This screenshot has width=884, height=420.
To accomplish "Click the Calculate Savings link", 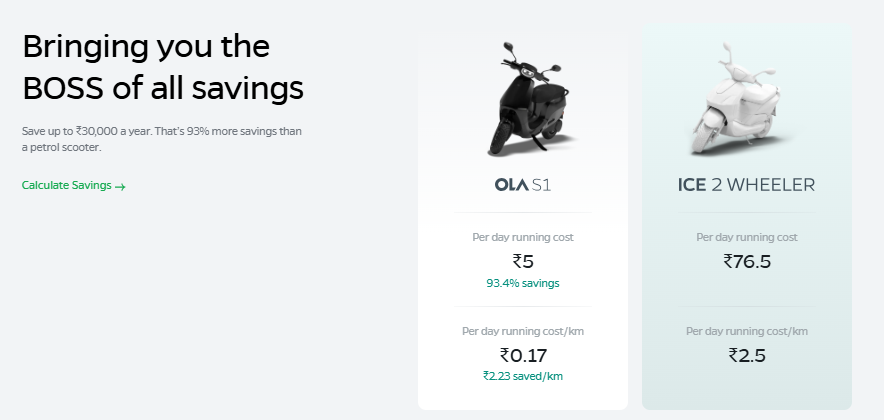I will [66, 185].
